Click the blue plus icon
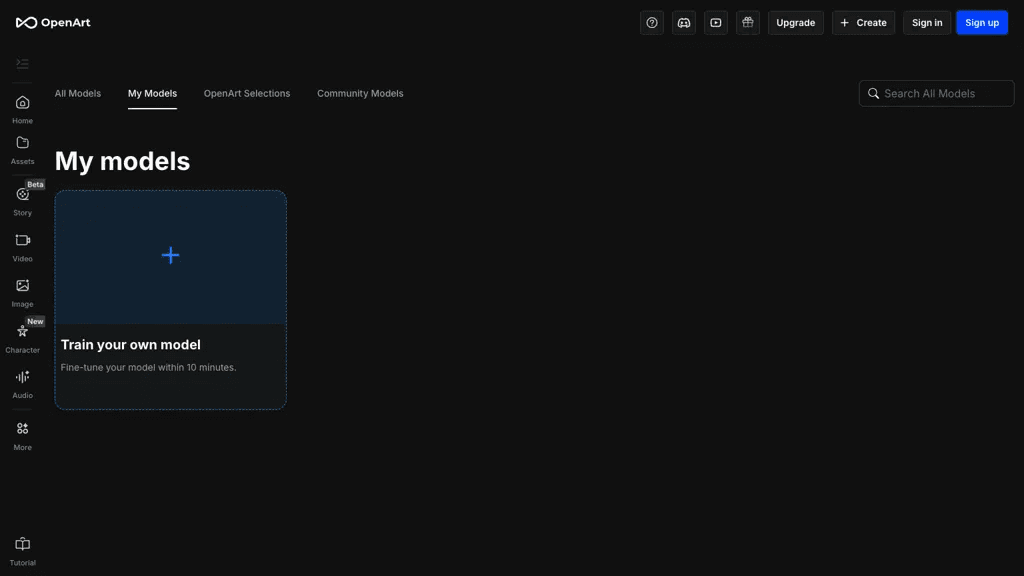This screenshot has height=576, width=1024. [170, 255]
